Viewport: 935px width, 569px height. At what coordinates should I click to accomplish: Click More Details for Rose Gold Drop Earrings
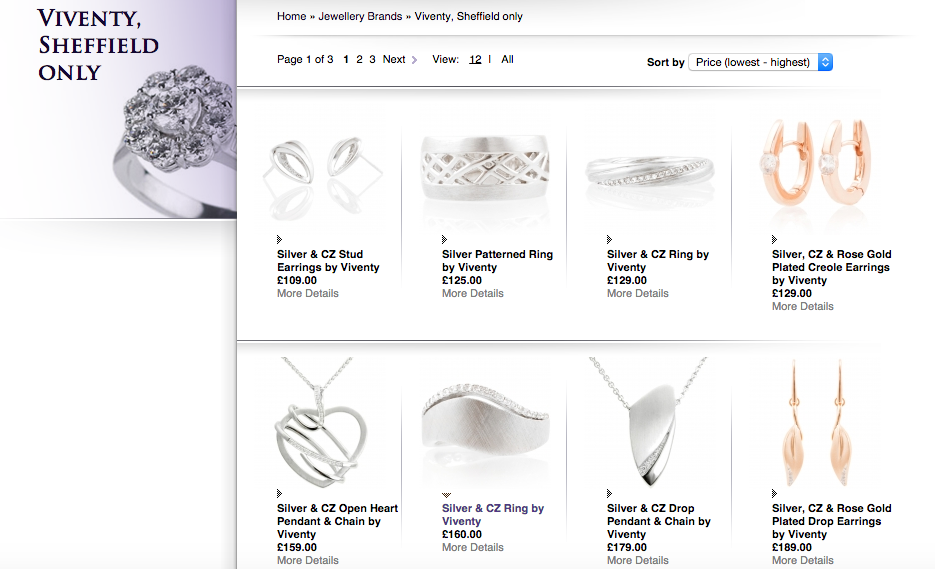coord(803,561)
